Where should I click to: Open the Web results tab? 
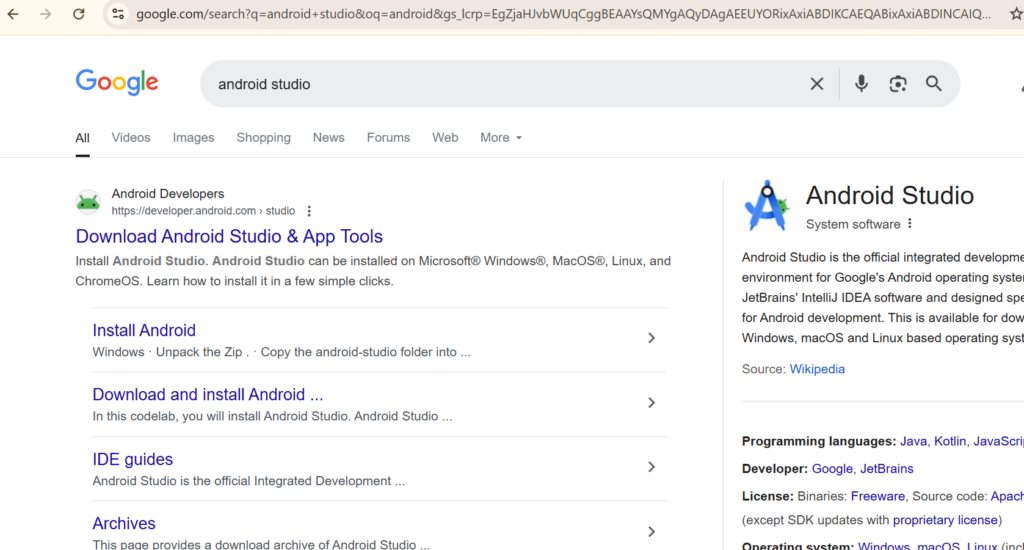[x=445, y=138]
